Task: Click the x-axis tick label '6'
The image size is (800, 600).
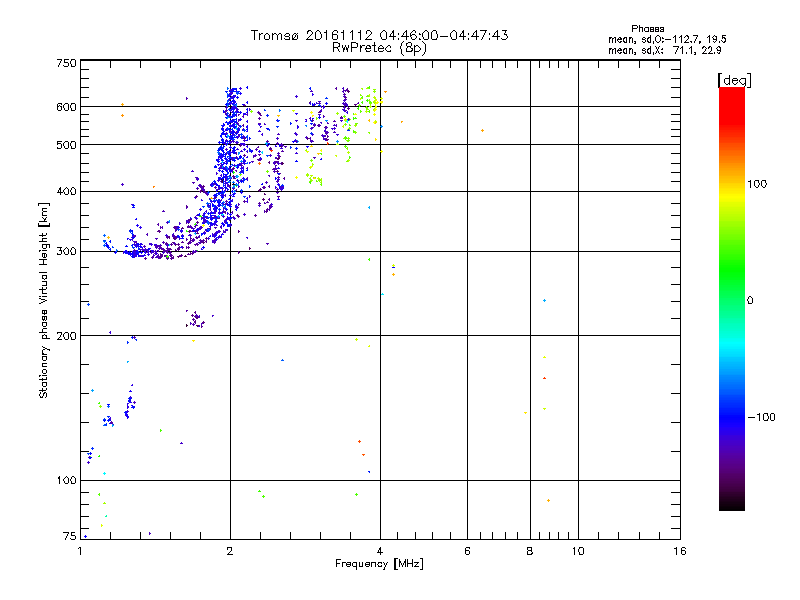Action: pyautogui.click(x=467, y=551)
